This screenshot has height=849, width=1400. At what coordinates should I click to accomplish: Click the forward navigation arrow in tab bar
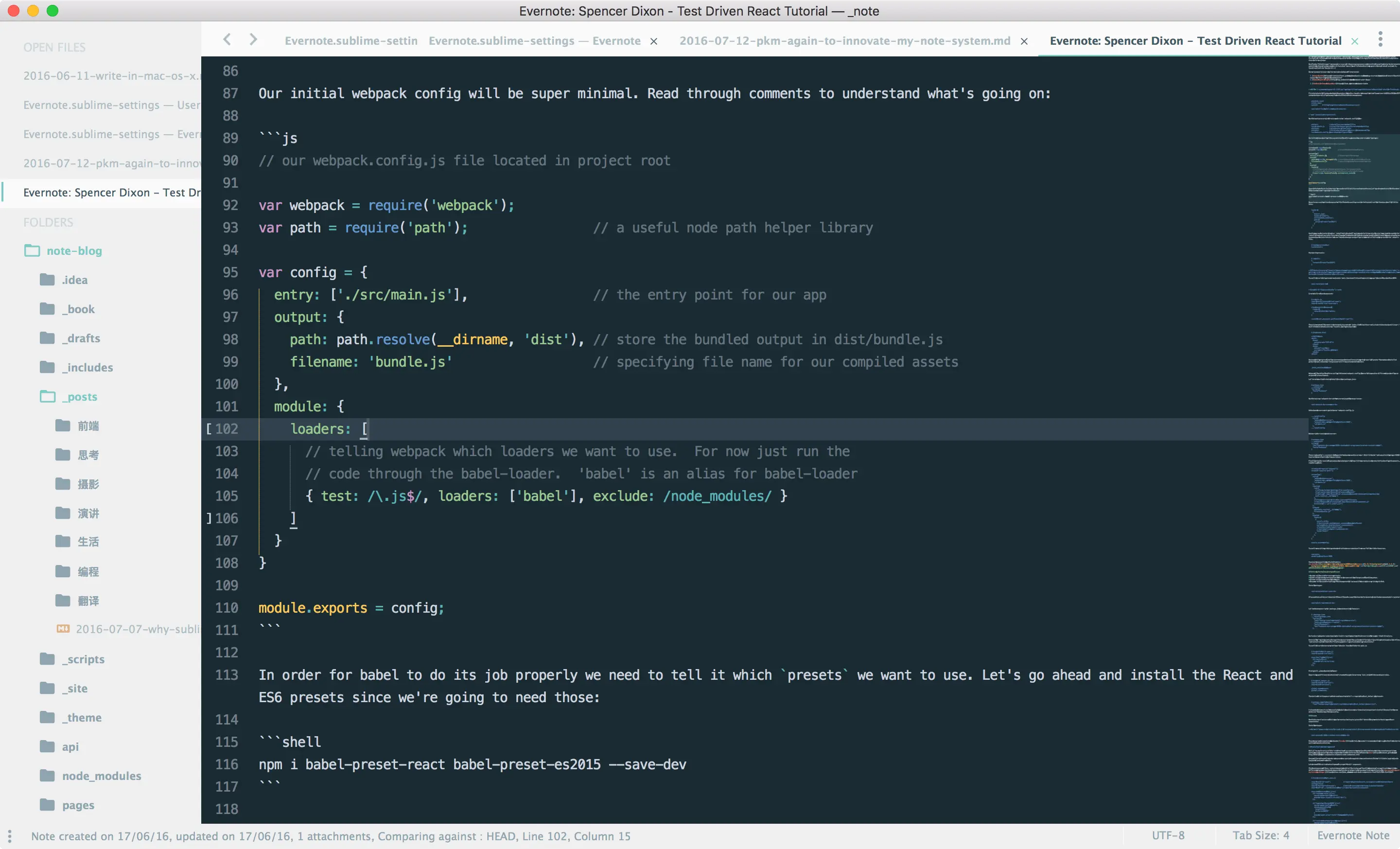coord(253,39)
